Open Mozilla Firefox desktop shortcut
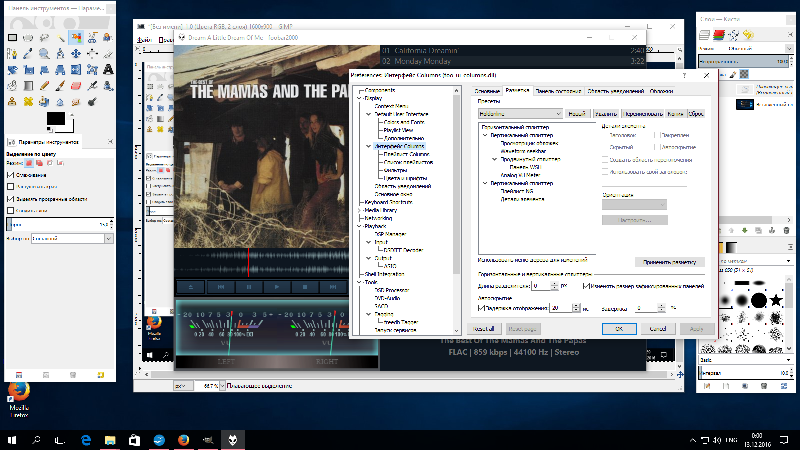 pyautogui.click(x=18, y=390)
